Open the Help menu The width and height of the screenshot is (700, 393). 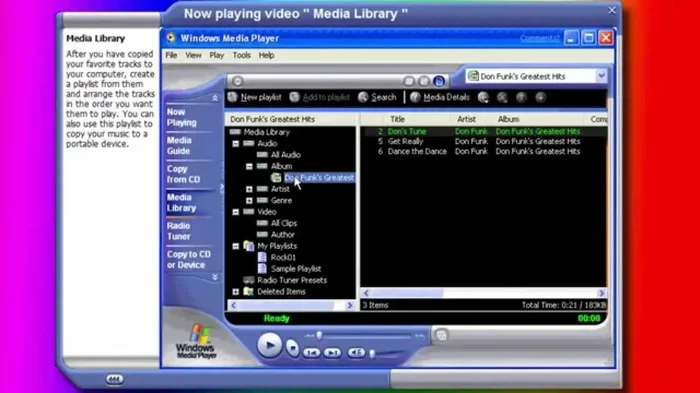tap(267, 55)
